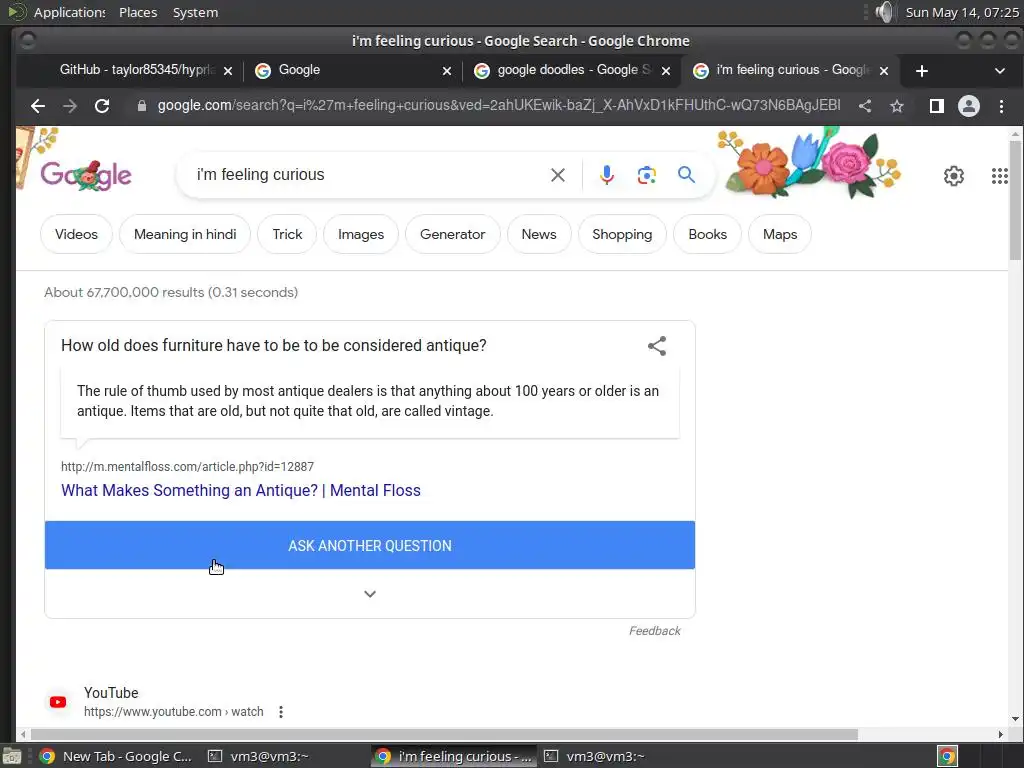Search by image with Lens camera
This screenshot has height=768, width=1024.
tap(647, 175)
